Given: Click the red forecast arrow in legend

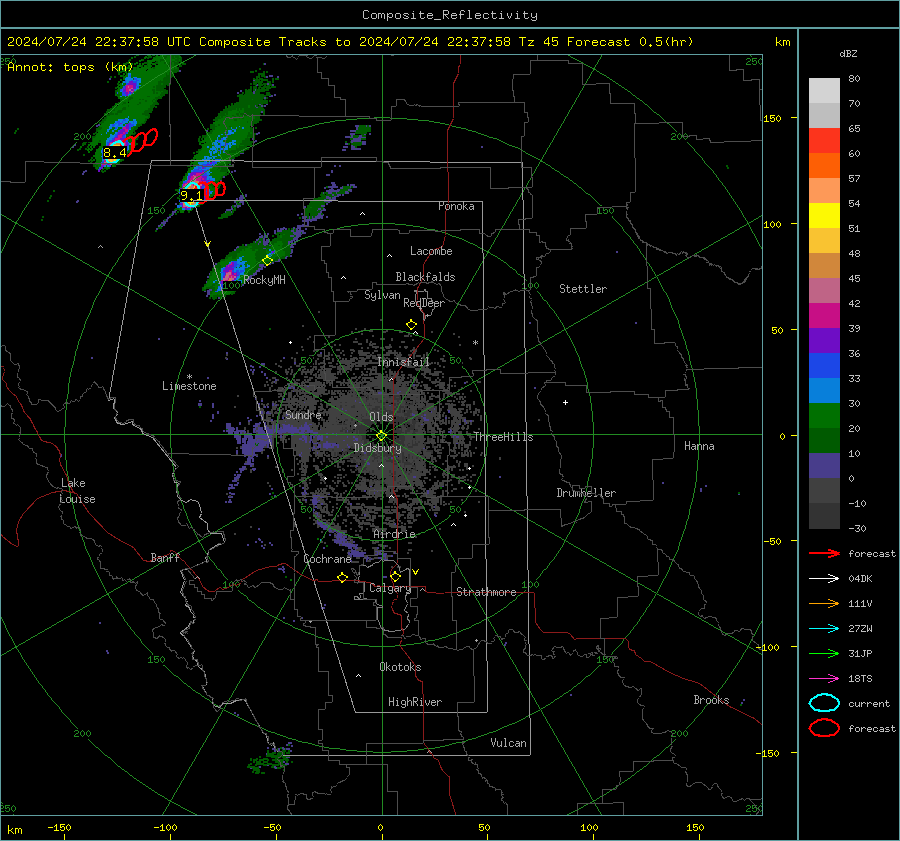Looking at the screenshot, I should click(x=824, y=553).
